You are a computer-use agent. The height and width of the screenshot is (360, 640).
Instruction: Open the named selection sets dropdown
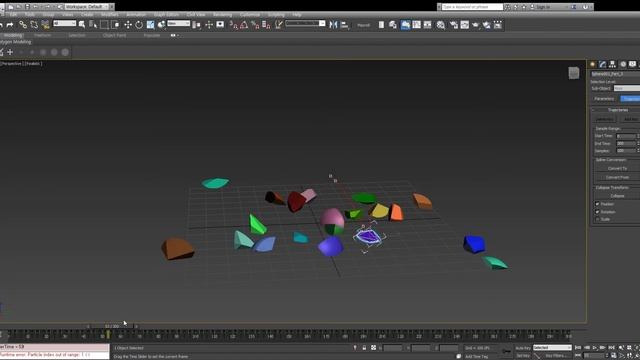tap(305, 23)
